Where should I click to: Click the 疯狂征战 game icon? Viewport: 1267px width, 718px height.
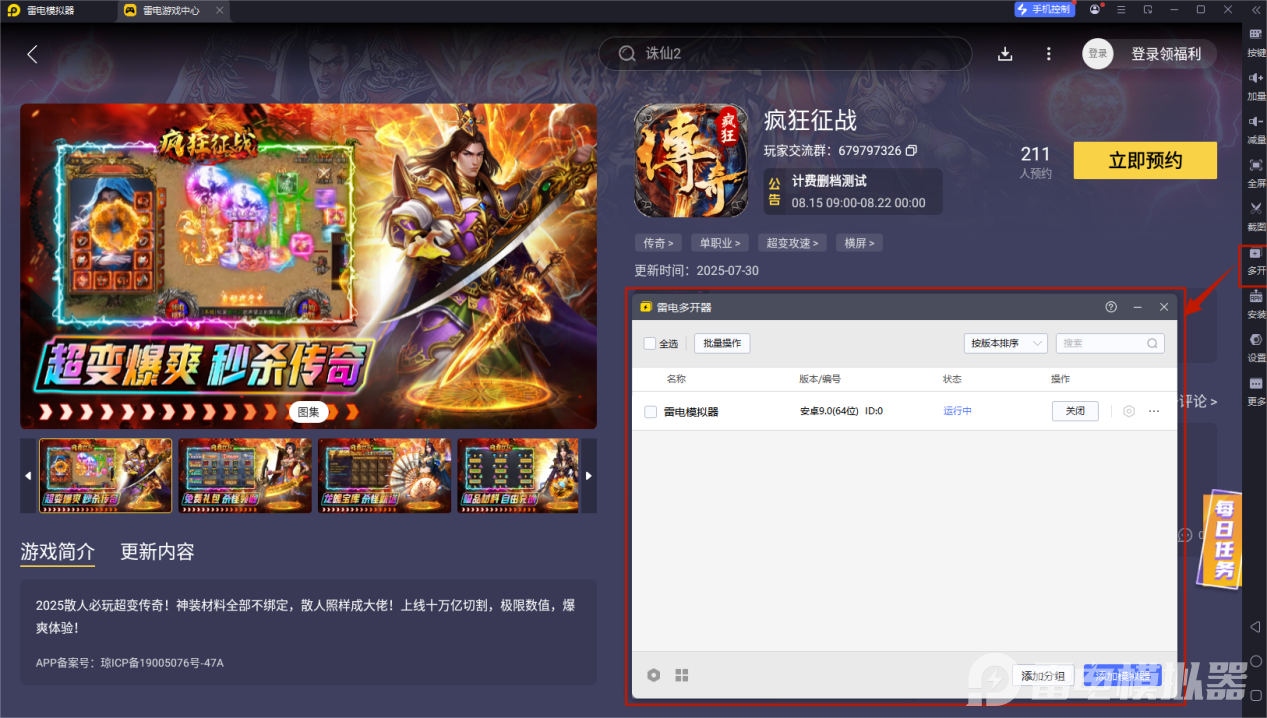click(x=691, y=161)
